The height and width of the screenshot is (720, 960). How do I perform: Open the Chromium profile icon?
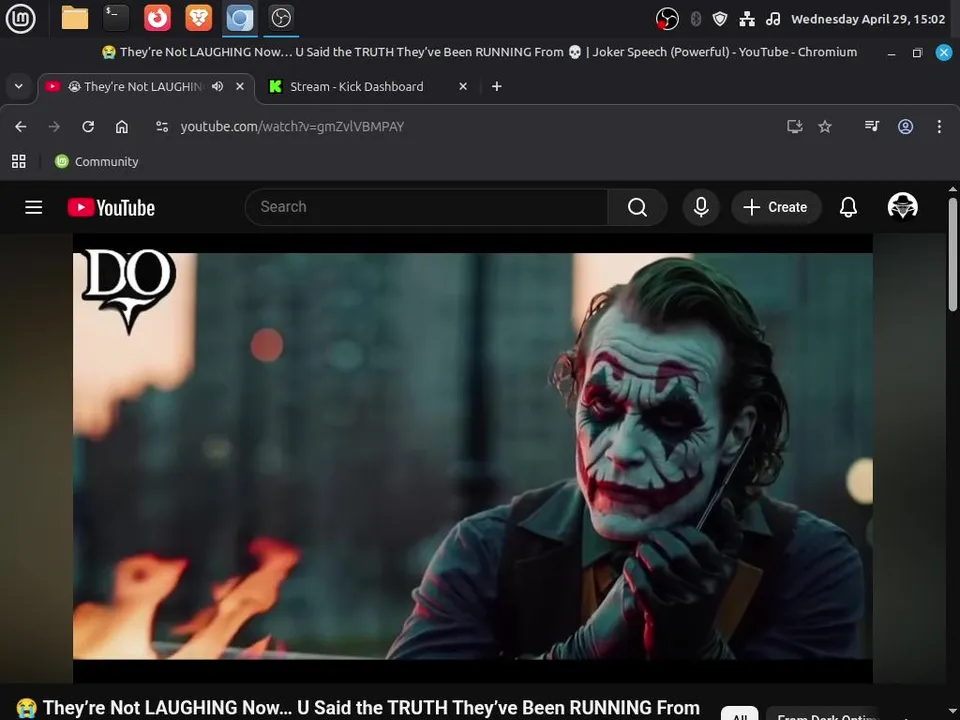[x=906, y=127]
